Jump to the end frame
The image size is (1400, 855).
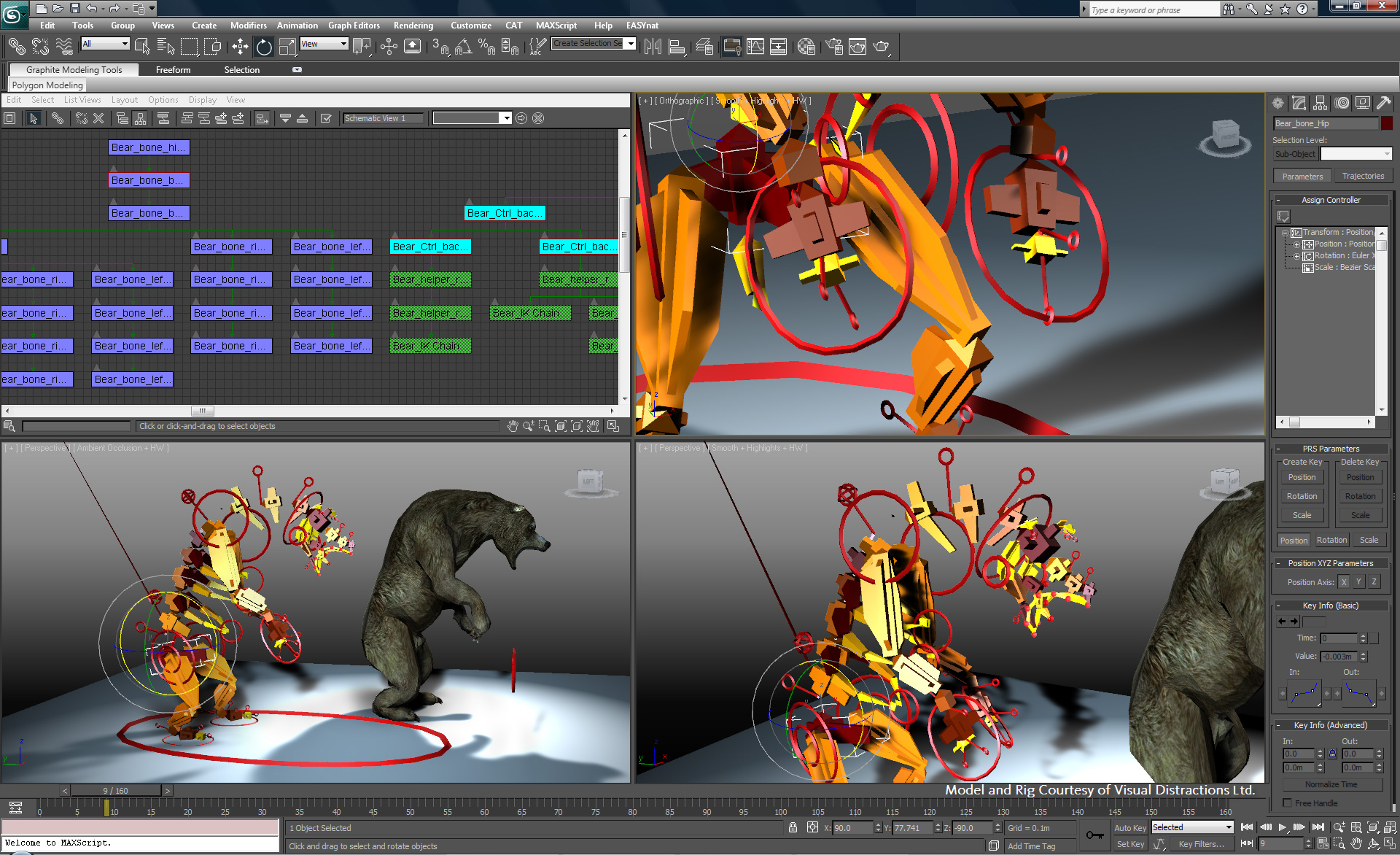[x=1318, y=827]
